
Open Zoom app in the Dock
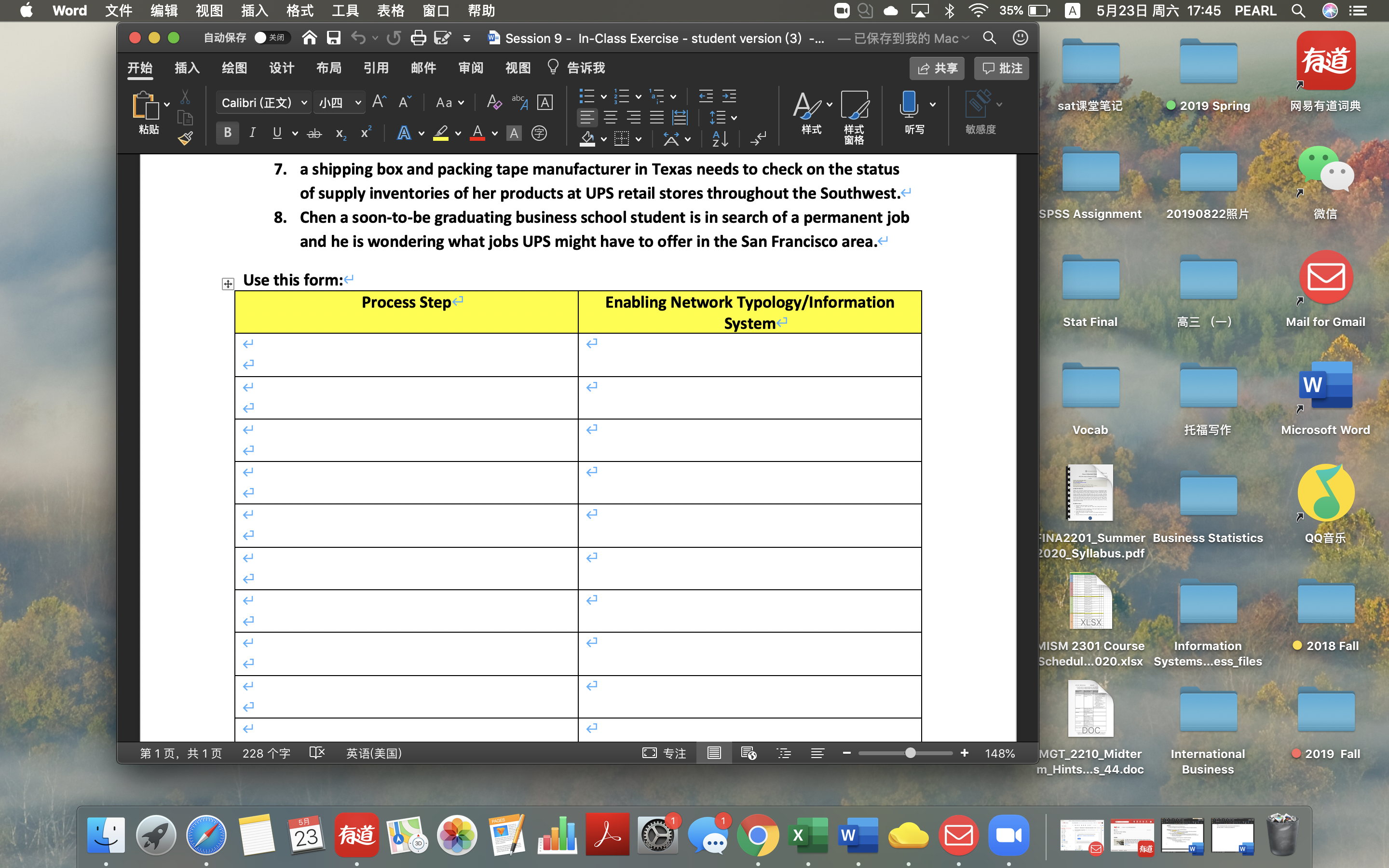click(1008, 836)
